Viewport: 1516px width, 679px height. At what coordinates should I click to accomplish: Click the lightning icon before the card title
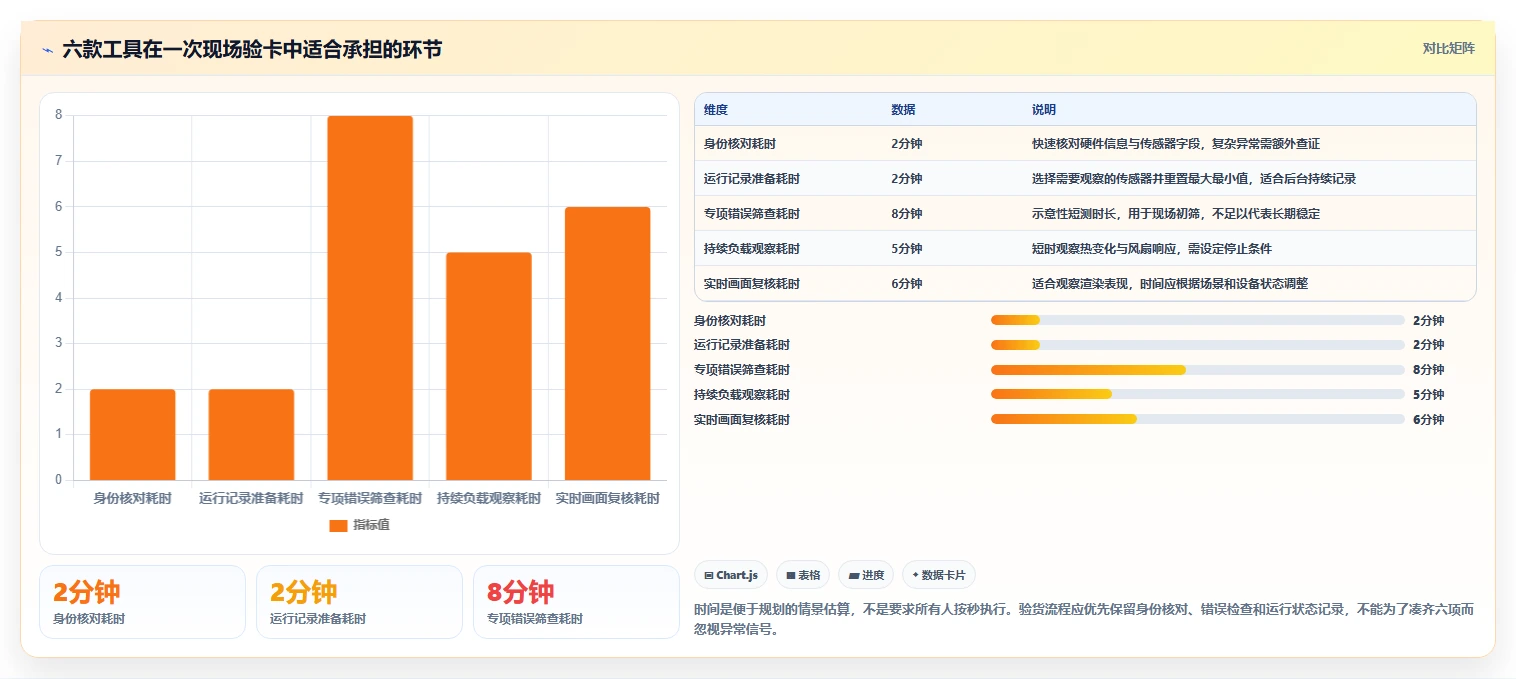click(x=47, y=50)
